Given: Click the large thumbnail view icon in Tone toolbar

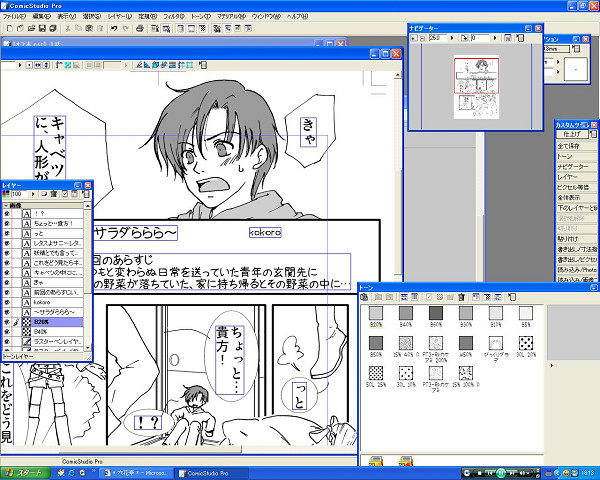Looking at the screenshot, I should 404,297.
